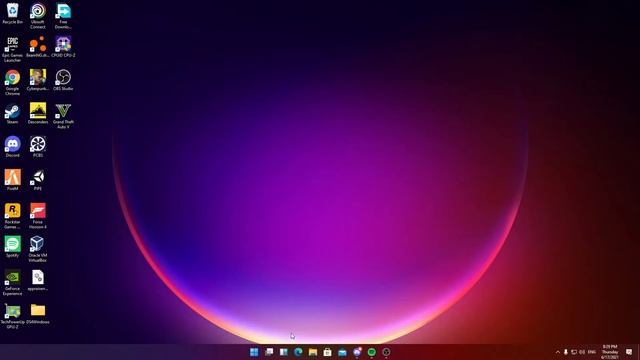
Task: Open the Recycle Bin desktop icon
Action: 13,13
